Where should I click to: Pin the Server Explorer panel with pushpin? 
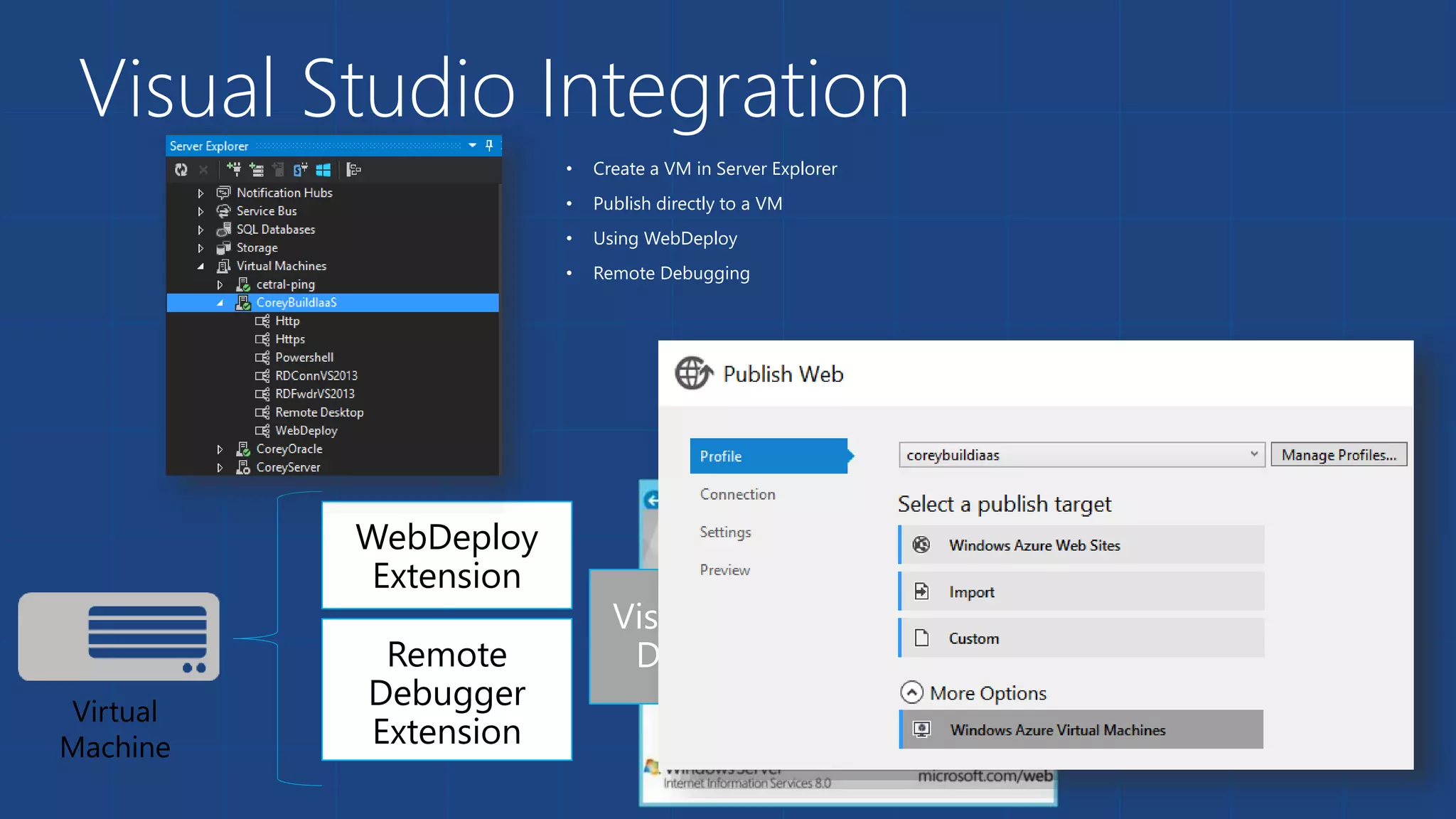click(x=489, y=145)
